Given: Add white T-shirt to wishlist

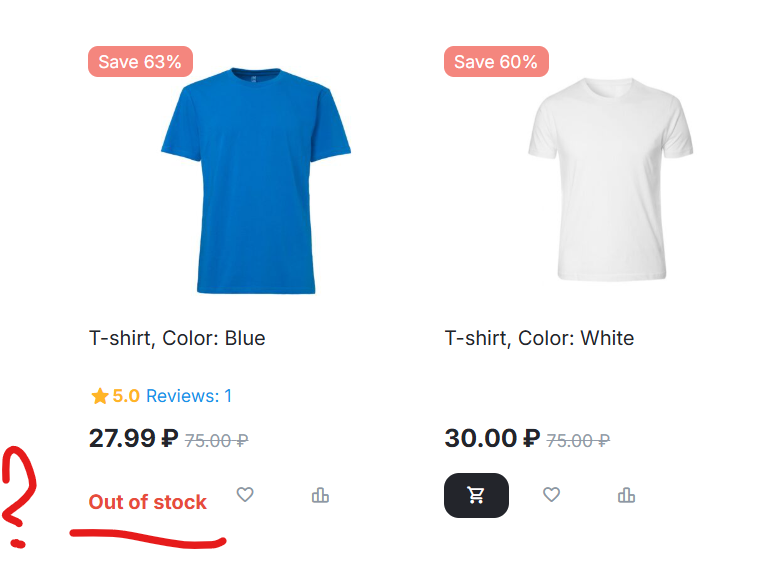Looking at the screenshot, I should click(551, 494).
